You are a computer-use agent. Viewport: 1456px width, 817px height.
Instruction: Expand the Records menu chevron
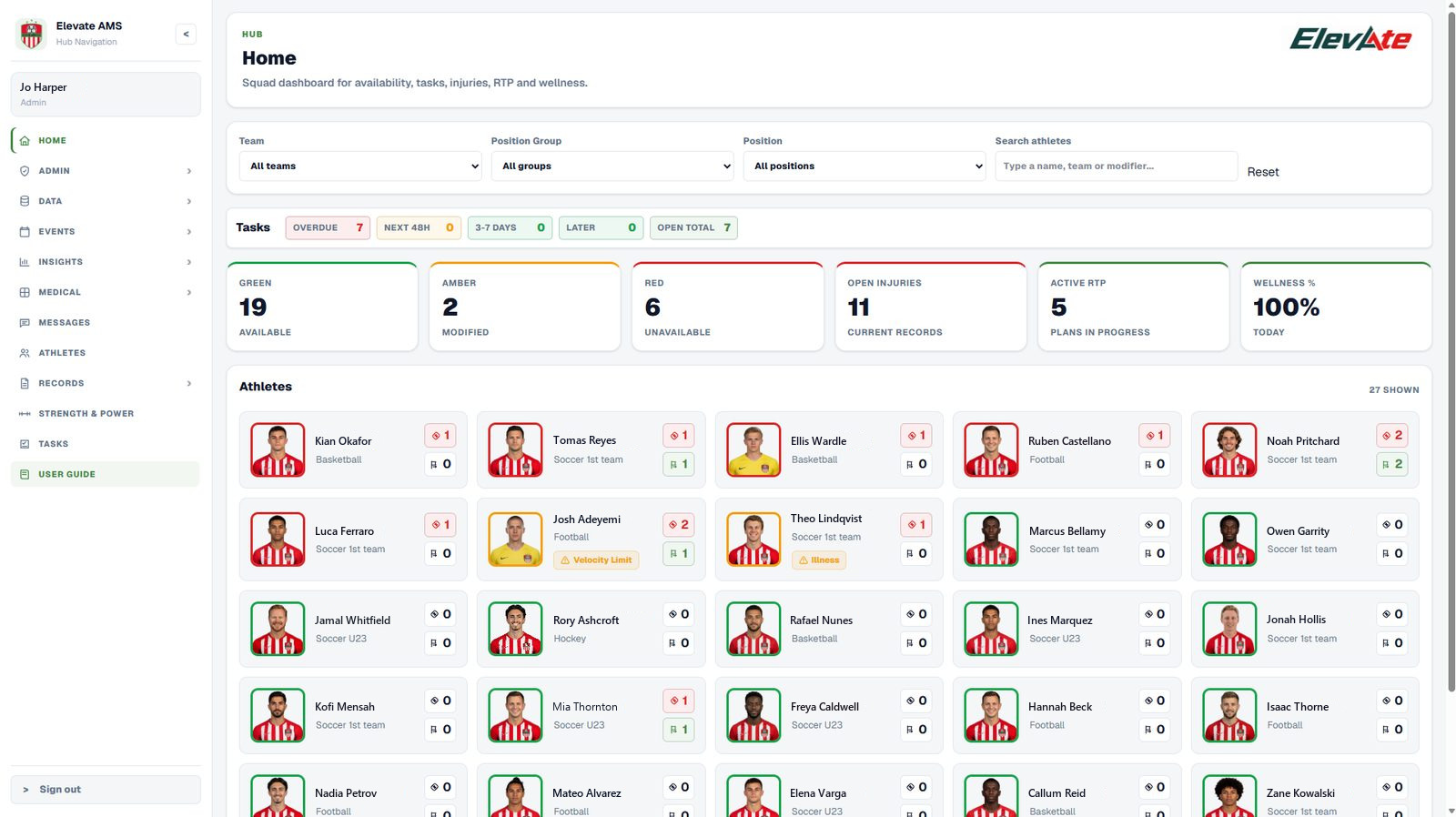pos(189,383)
